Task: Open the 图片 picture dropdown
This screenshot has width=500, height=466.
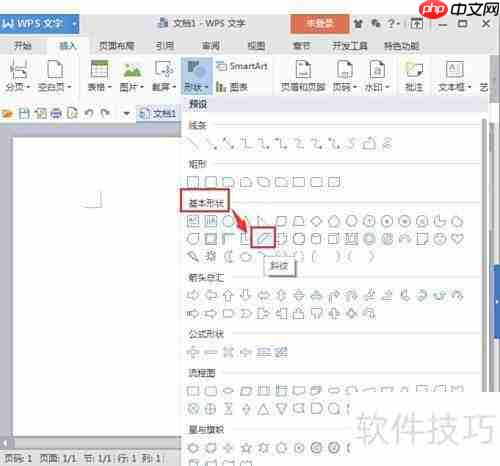Action: tap(132, 87)
